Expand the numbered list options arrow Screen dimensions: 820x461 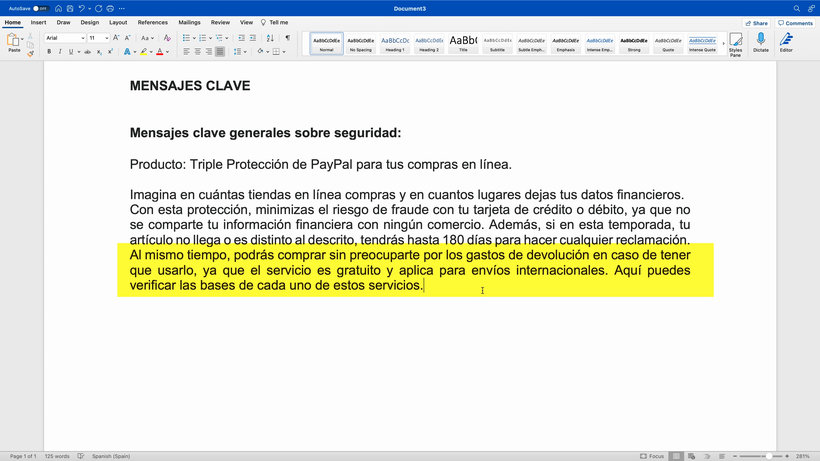click(210, 38)
